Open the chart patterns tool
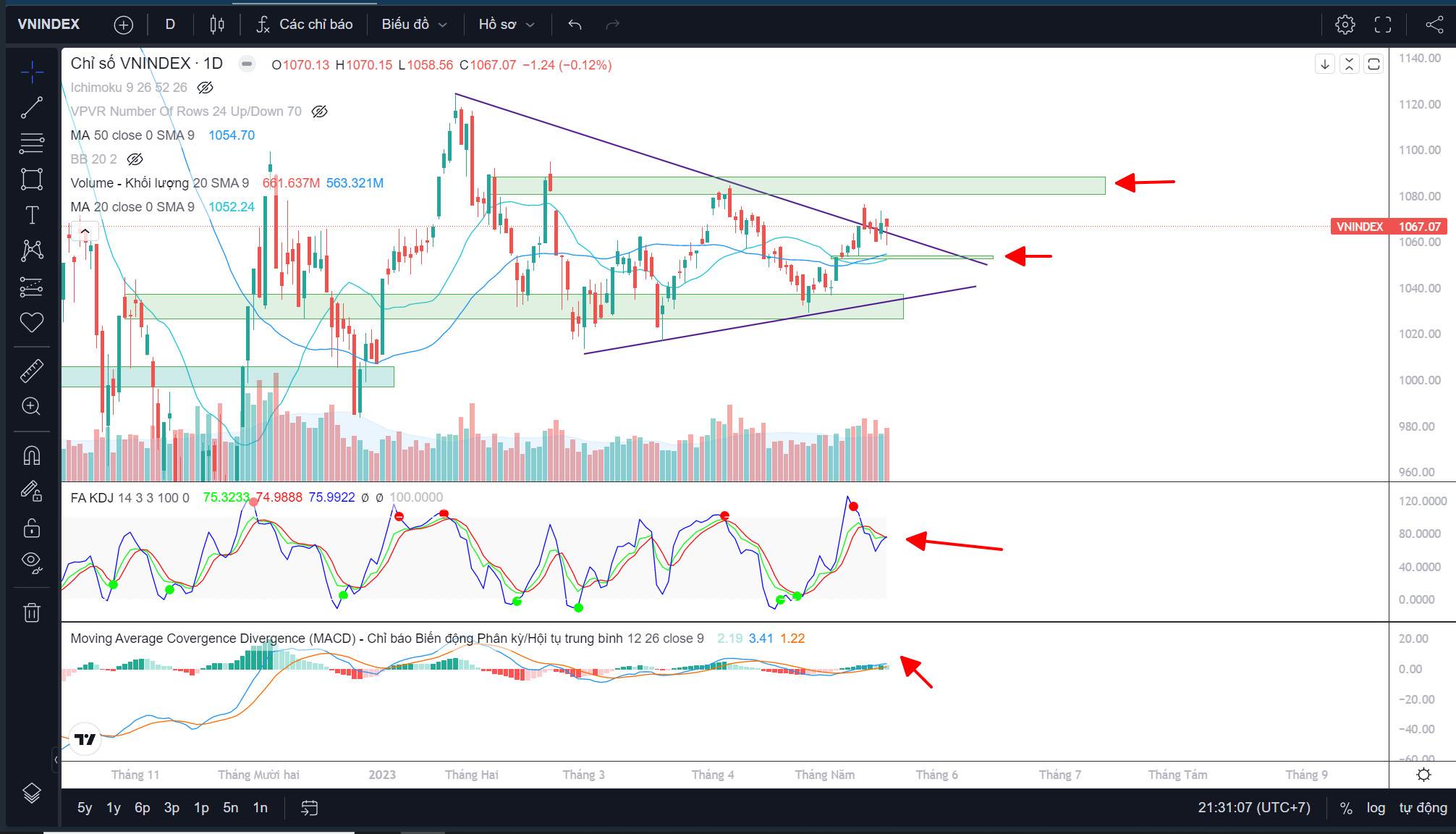This screenshot has width=1456, height=834. tap(32, 250)
